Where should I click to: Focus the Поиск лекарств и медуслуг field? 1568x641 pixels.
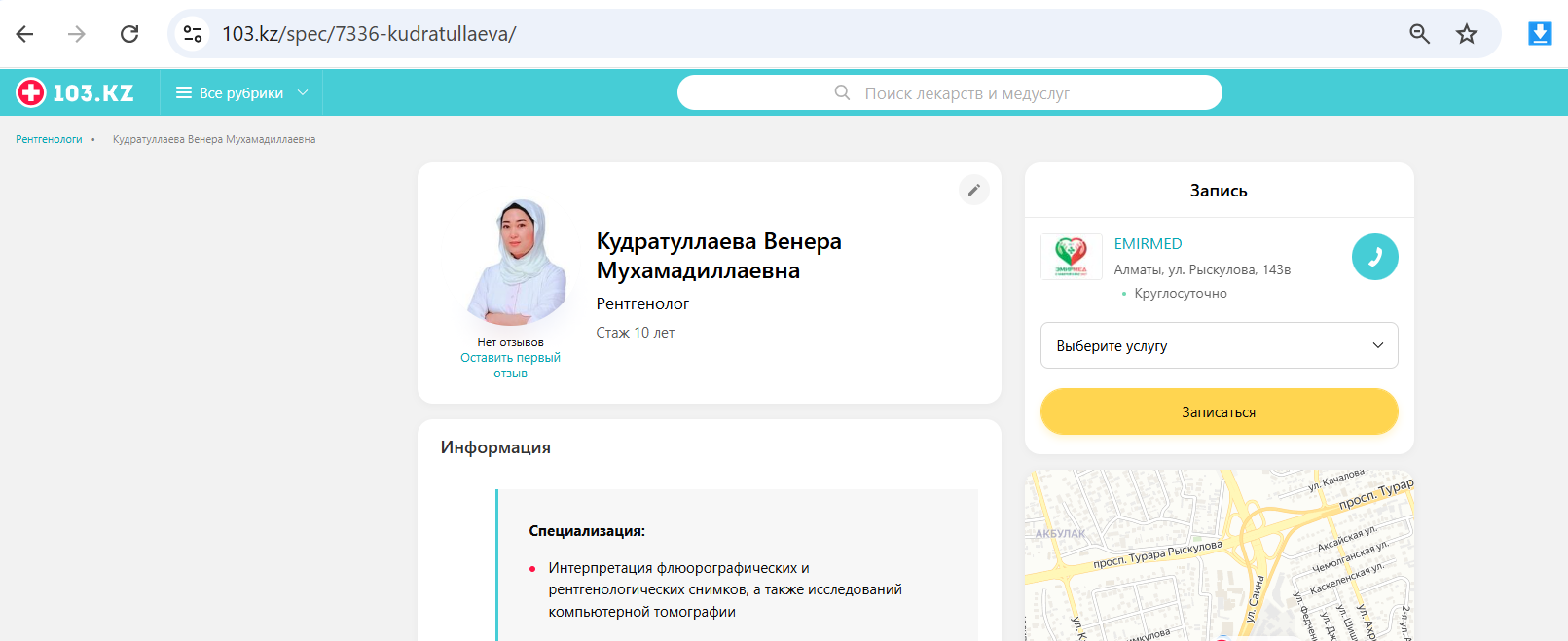(950, 92)
